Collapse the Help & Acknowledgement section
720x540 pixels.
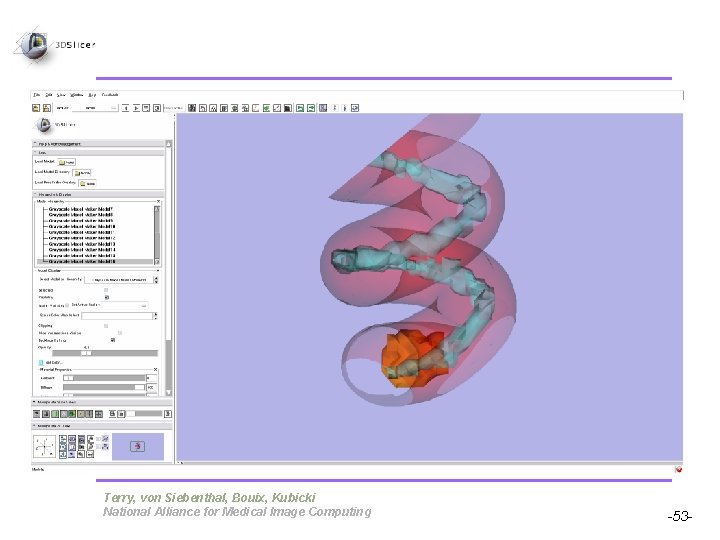(x=98, y=144)
